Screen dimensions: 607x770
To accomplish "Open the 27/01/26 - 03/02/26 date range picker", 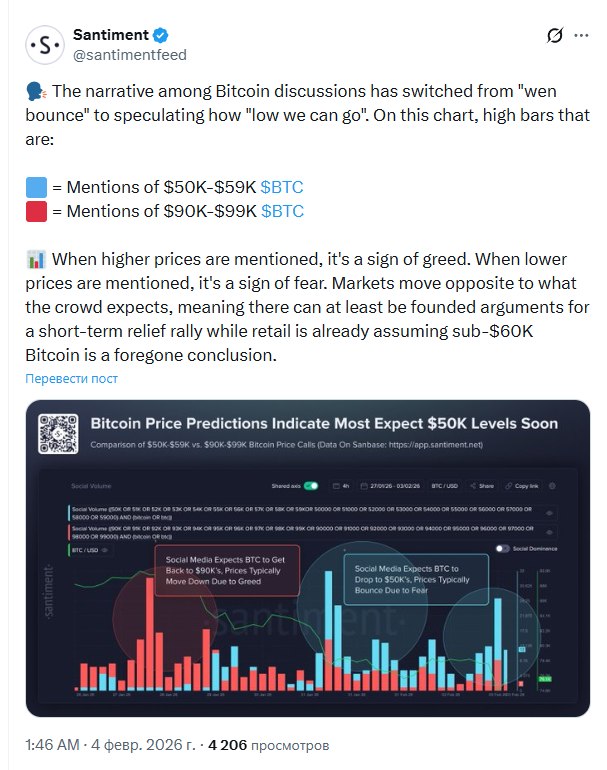I will click(x=391, y=486).
